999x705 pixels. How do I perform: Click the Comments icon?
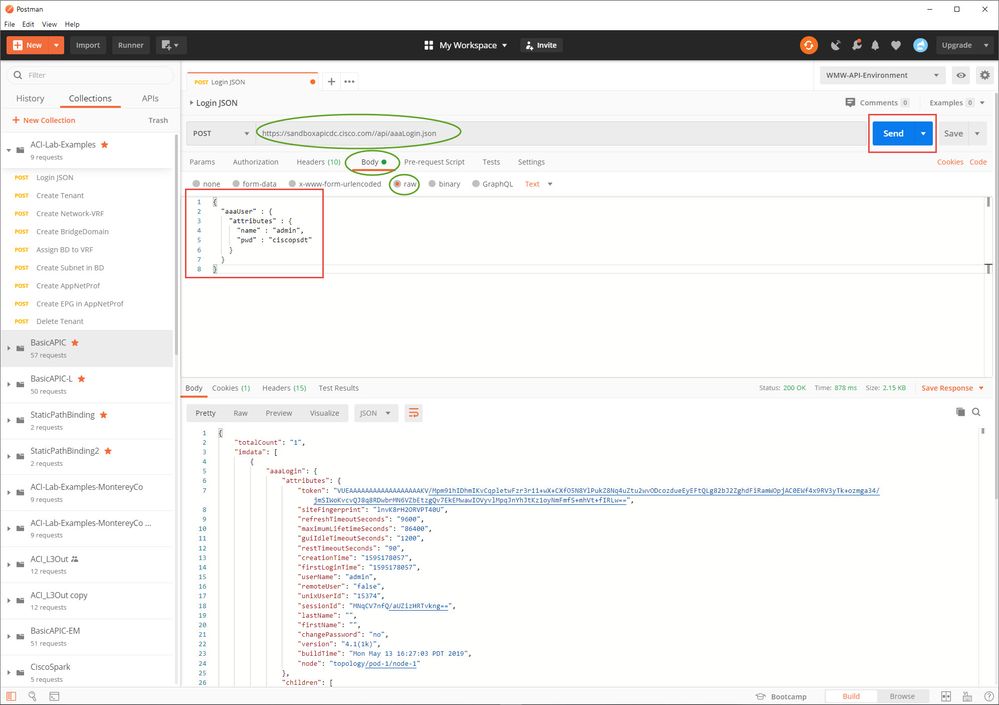[850, 103]
